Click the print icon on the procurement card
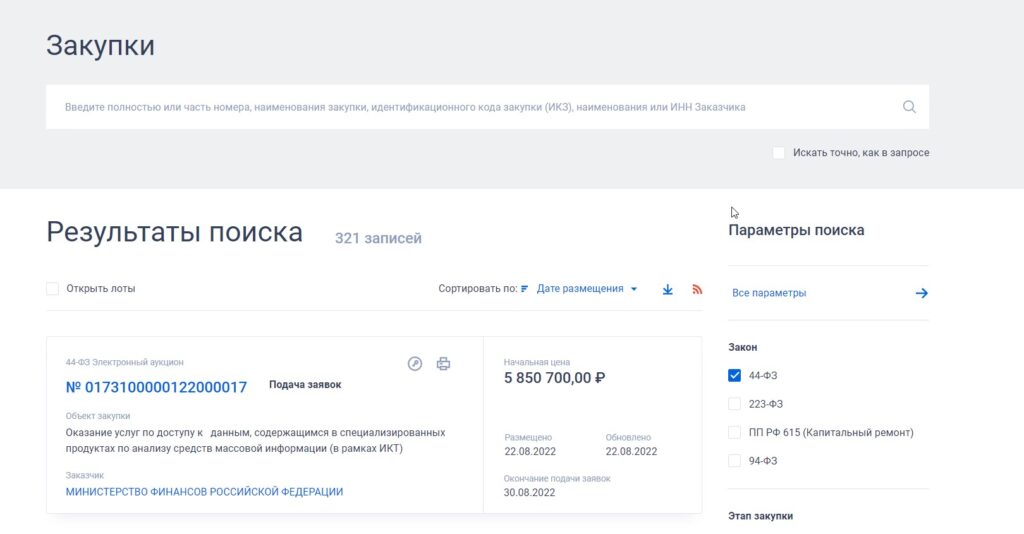Screen dimensions: 1024x534 (x=443, y=364)
